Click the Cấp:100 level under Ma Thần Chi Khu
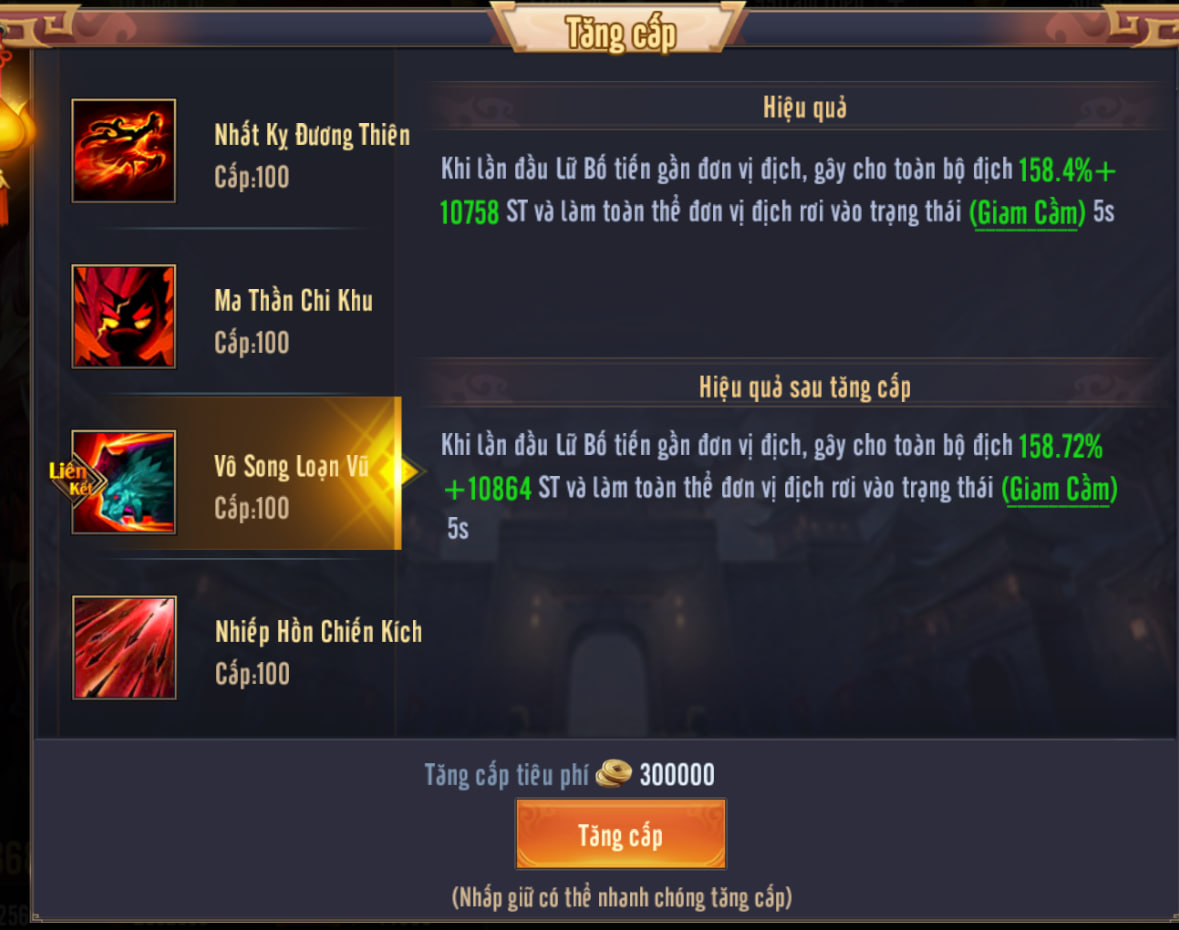 click(252, 343)
